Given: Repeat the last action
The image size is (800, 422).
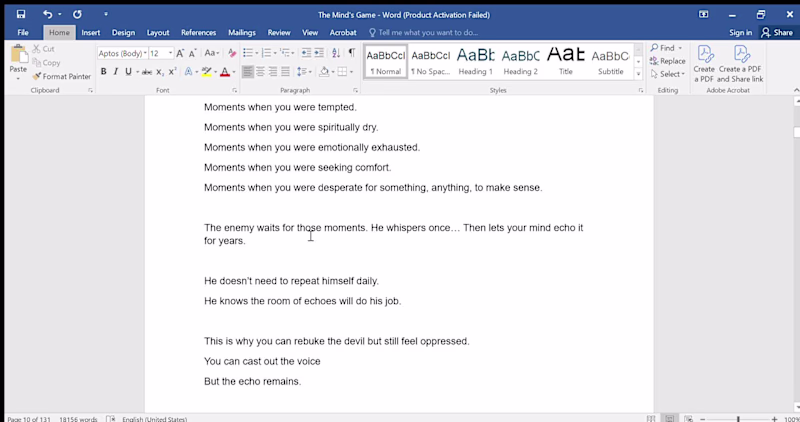Looking at the screenshot, I should (x=77, y=14).
